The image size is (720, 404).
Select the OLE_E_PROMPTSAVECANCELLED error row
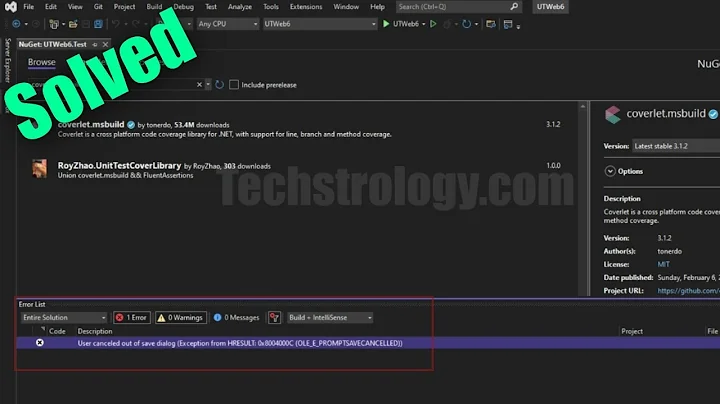pos(368,342)
